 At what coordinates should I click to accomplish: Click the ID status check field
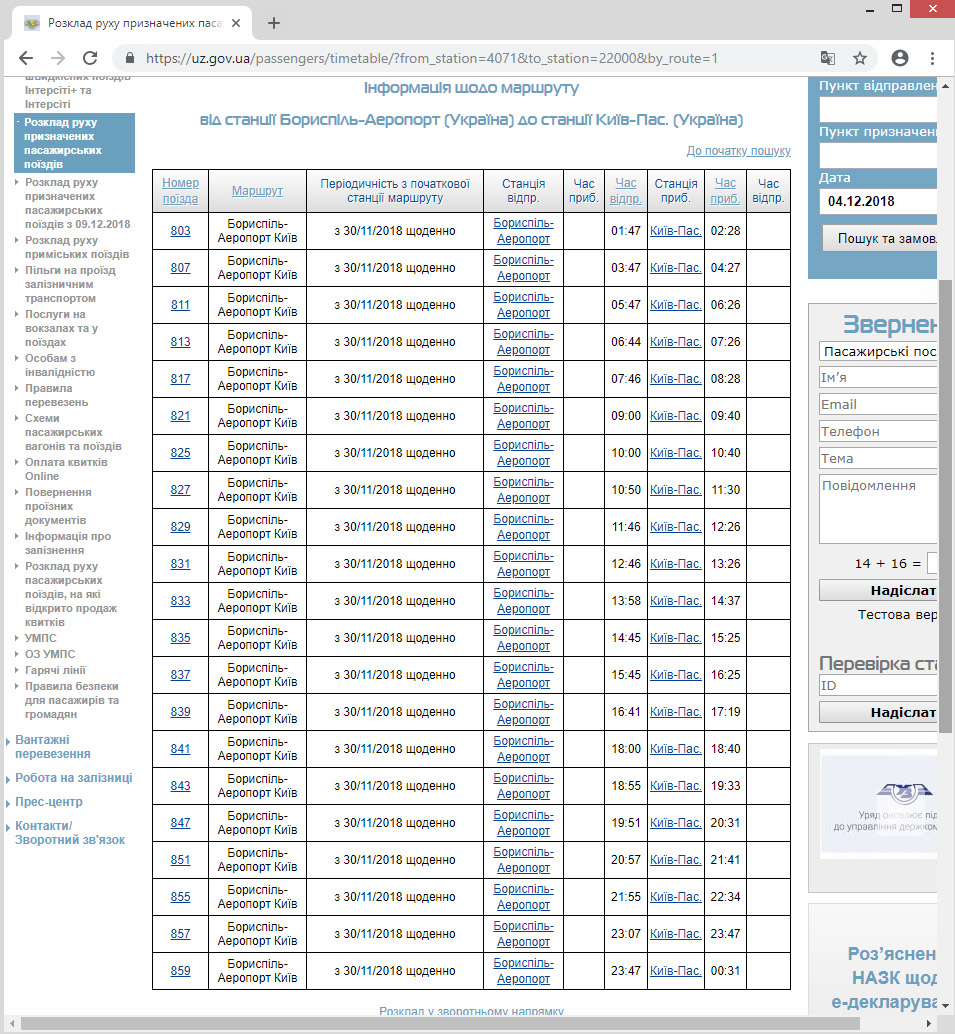[x=878, y=685]
